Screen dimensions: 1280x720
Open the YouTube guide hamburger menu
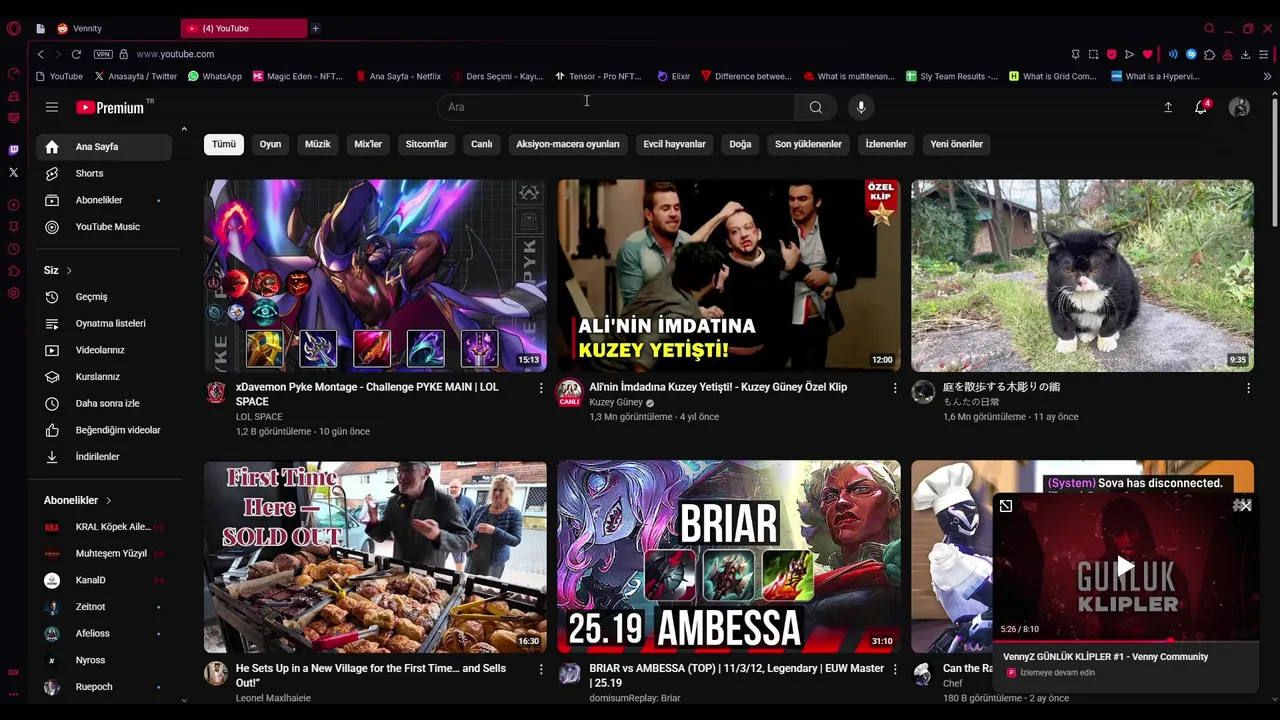(52, 107)
